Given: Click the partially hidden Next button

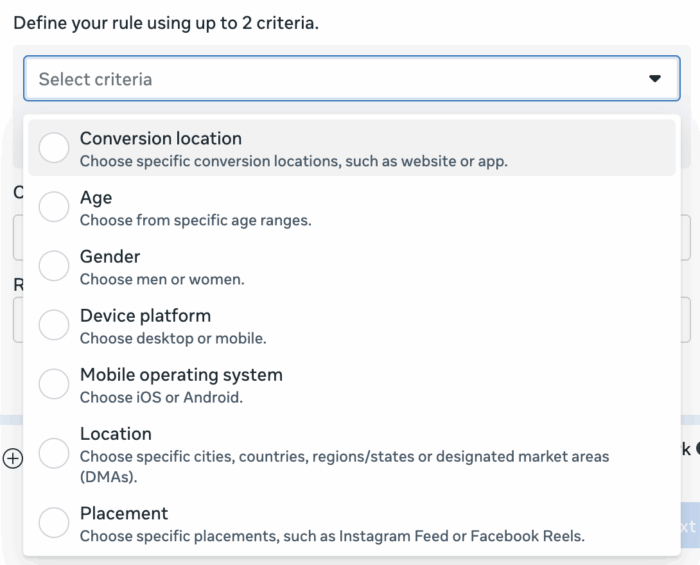Looking at the screenshot, I should coord(688,527).
